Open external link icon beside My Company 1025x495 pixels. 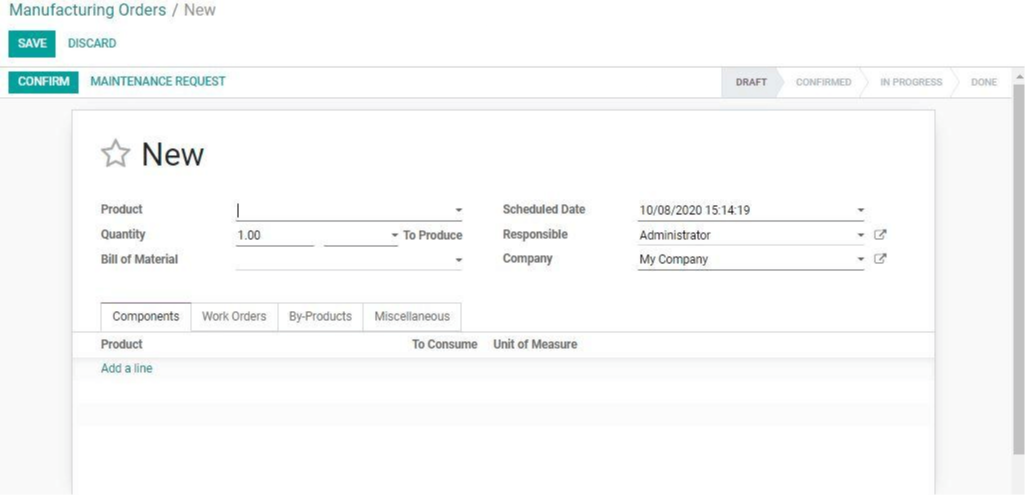coord(880,259)
